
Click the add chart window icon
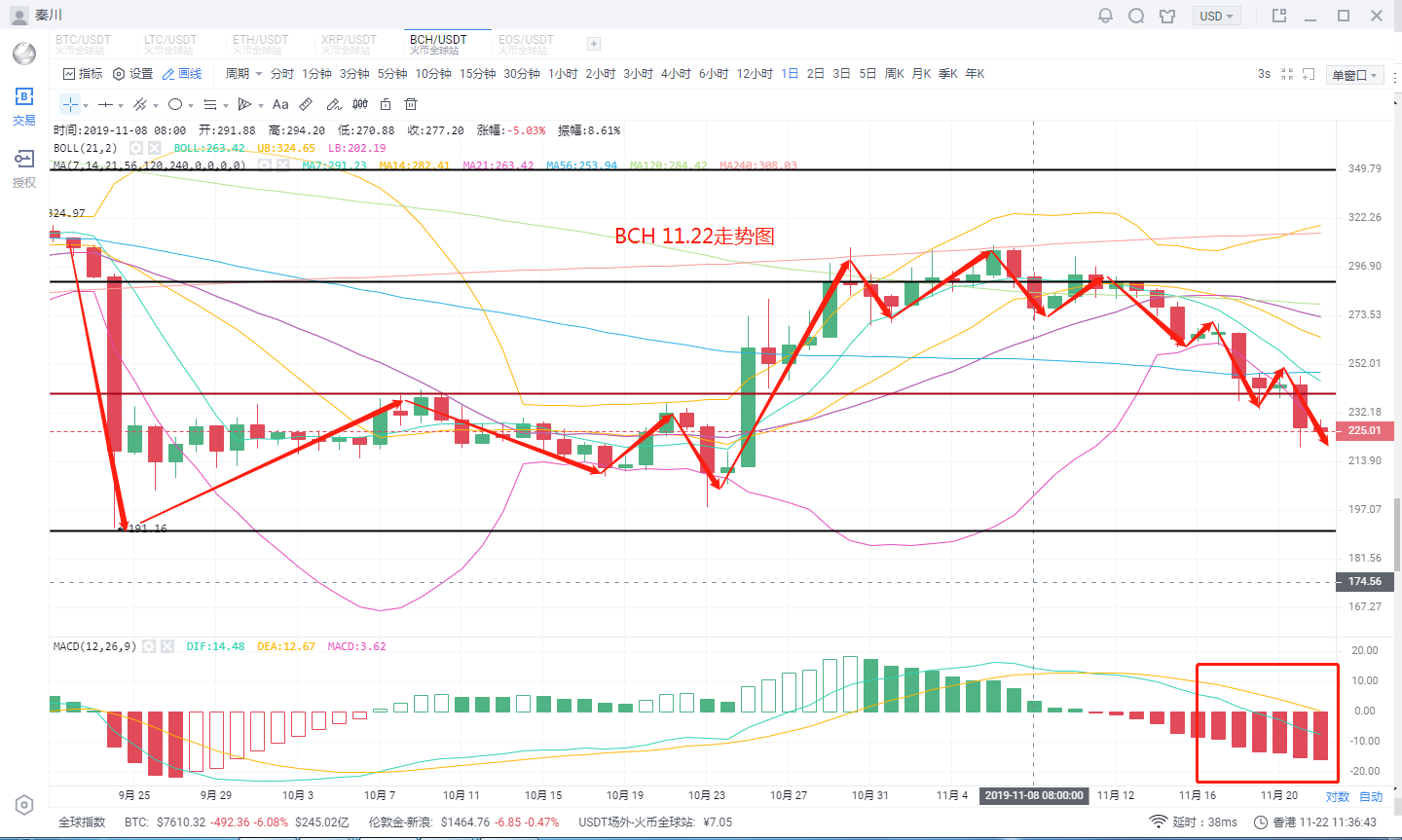[1309, 74]
